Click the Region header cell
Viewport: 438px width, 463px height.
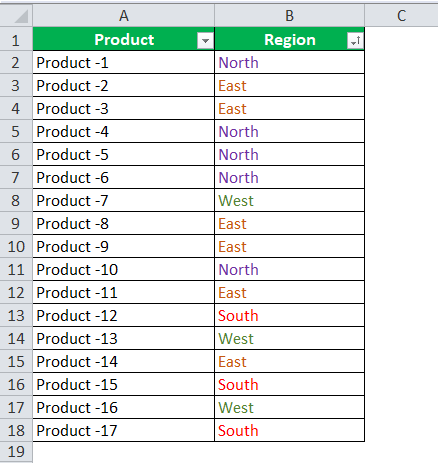pyautogui.click(x=290, y=39)
